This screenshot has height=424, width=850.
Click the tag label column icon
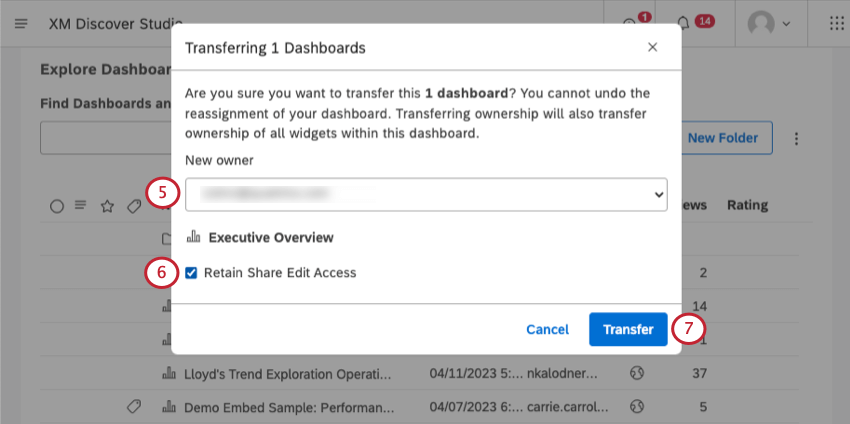[x=133, y=206]
